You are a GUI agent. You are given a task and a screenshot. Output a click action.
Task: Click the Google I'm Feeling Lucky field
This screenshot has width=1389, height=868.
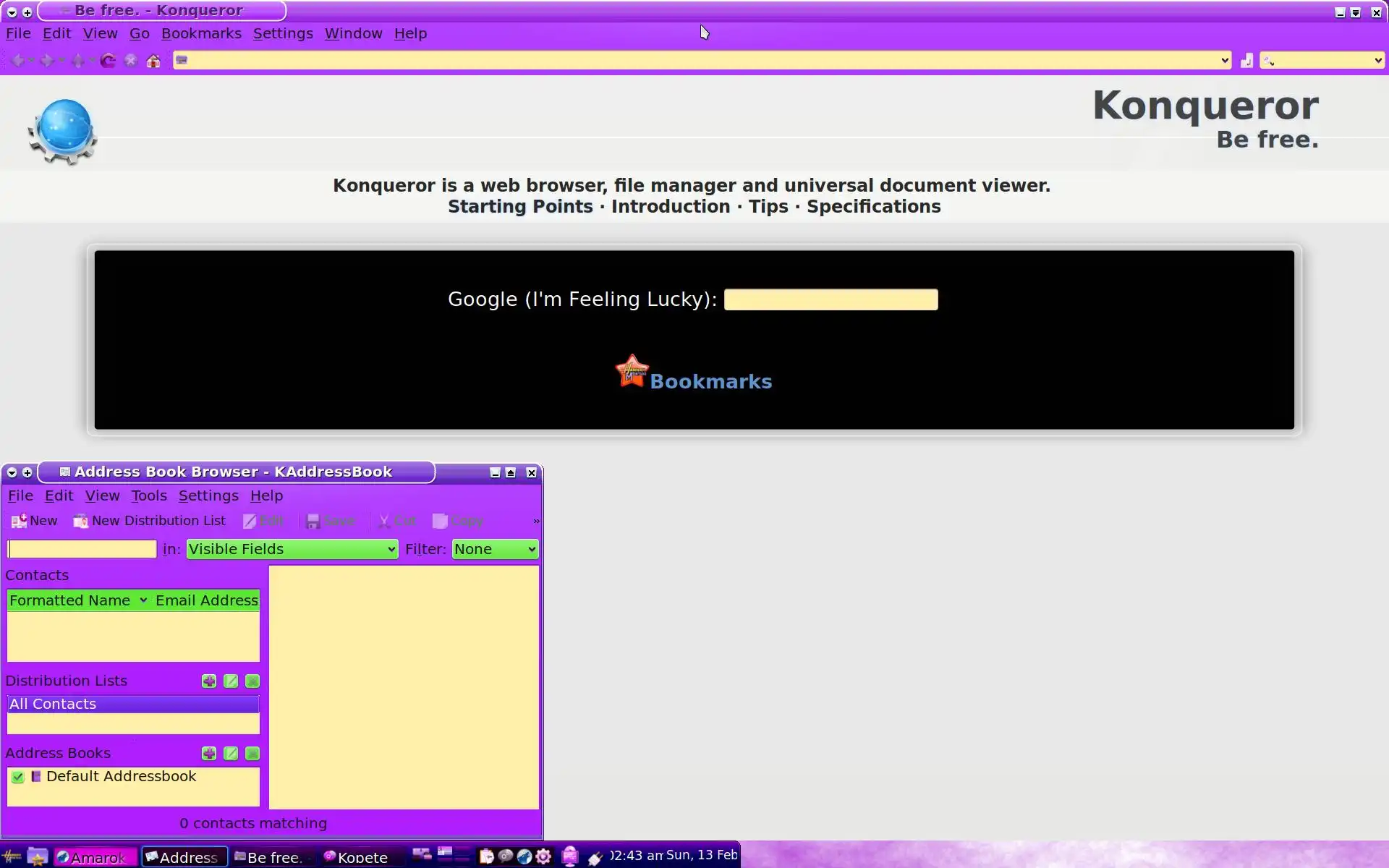coord(831,299)
